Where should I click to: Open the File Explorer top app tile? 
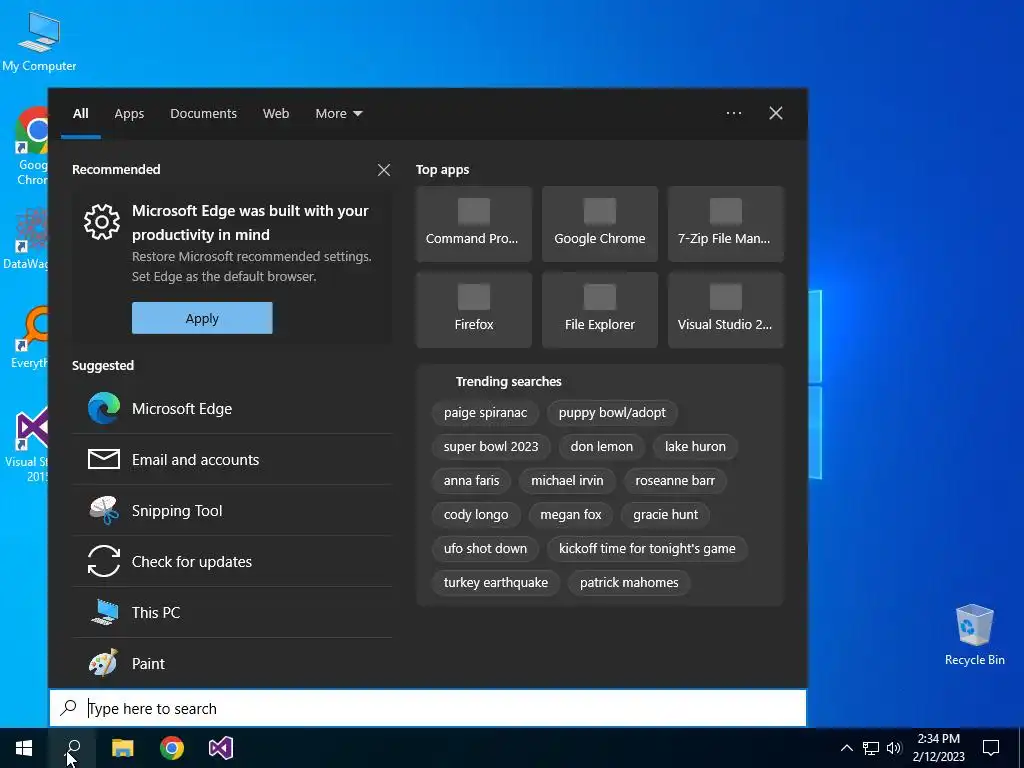pyautogui.click(x=600, y=310)
